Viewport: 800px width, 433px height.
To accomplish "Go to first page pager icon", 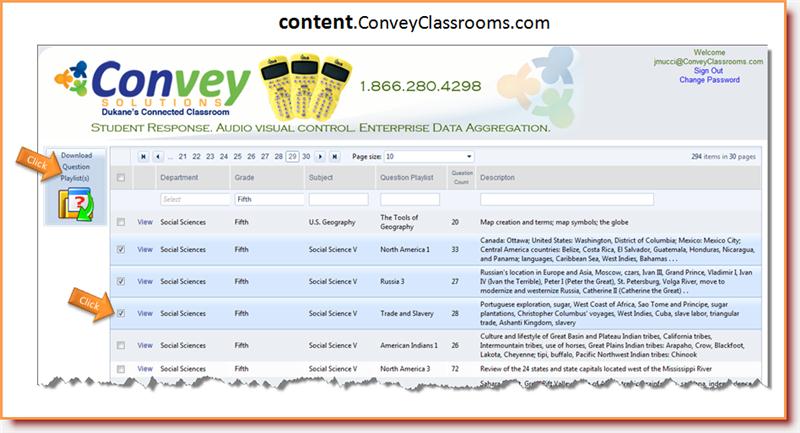I will (x=143, y=157).
